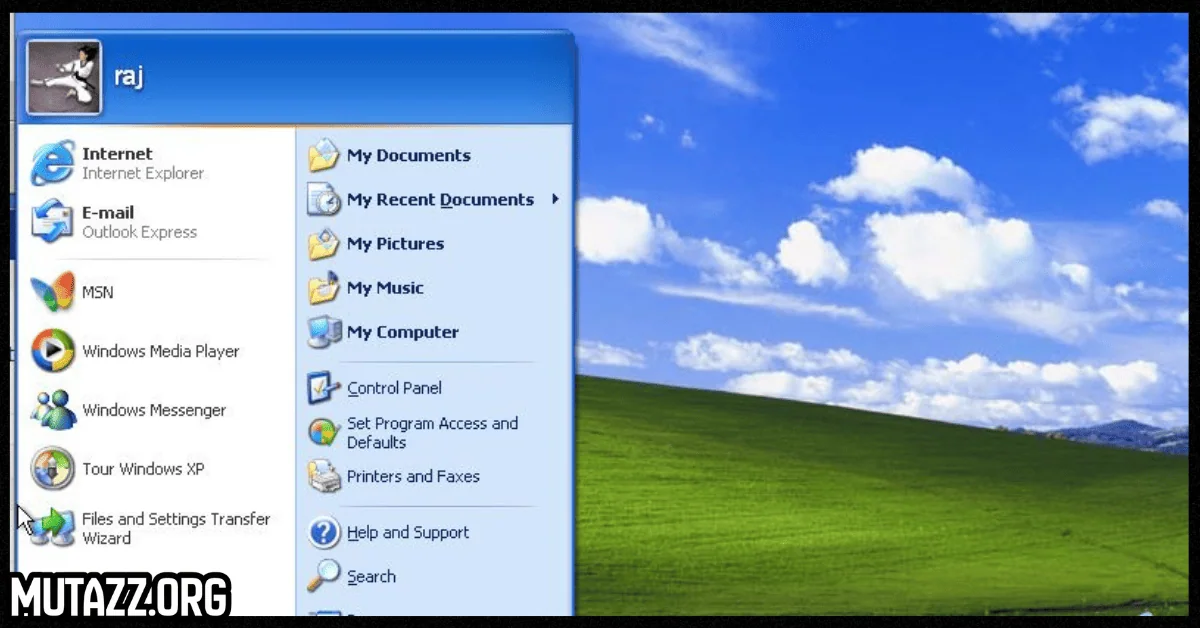The width and height of the screenshot is (1200, 628).
Task: Open the My Music folder
Action: point(386,288)
